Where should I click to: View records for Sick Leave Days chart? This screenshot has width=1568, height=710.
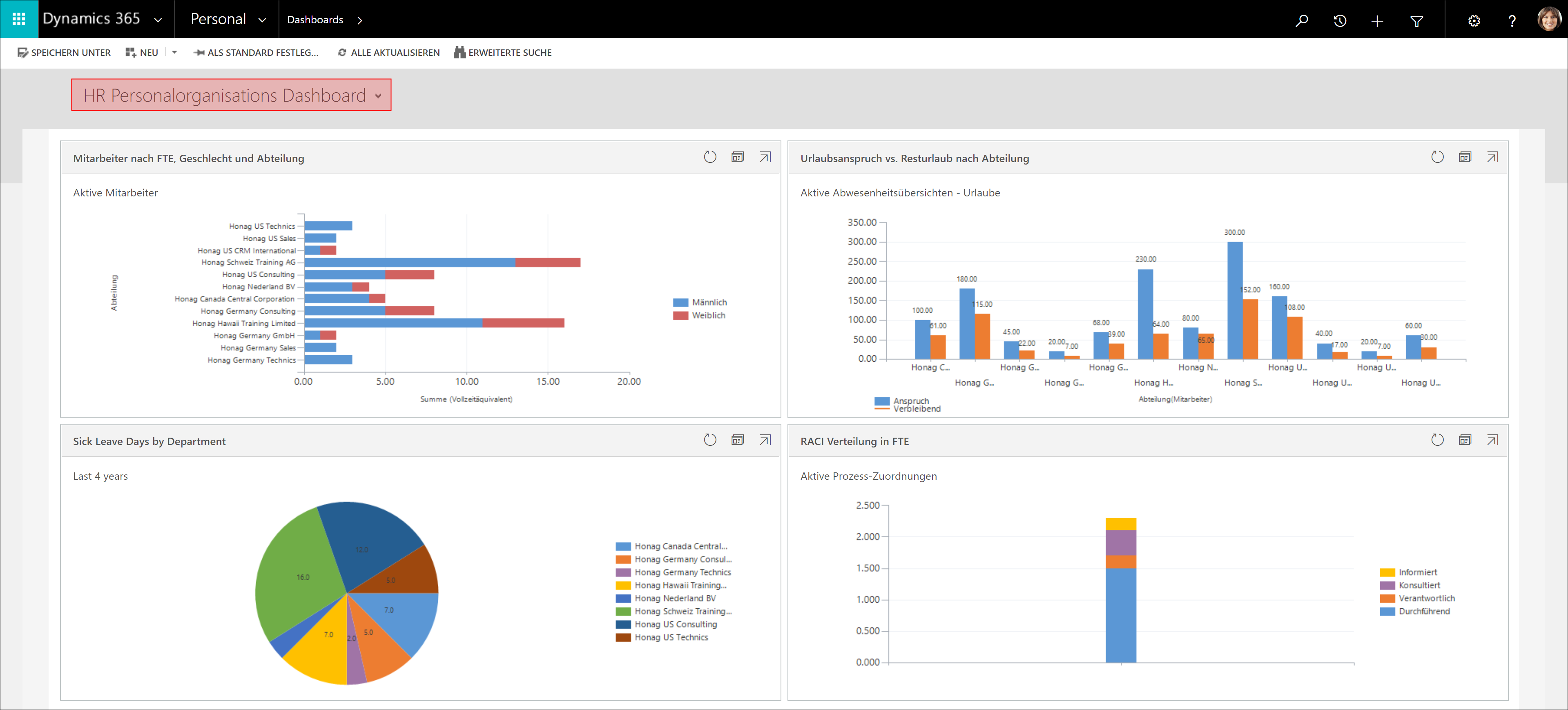click(x=738, y=440)
